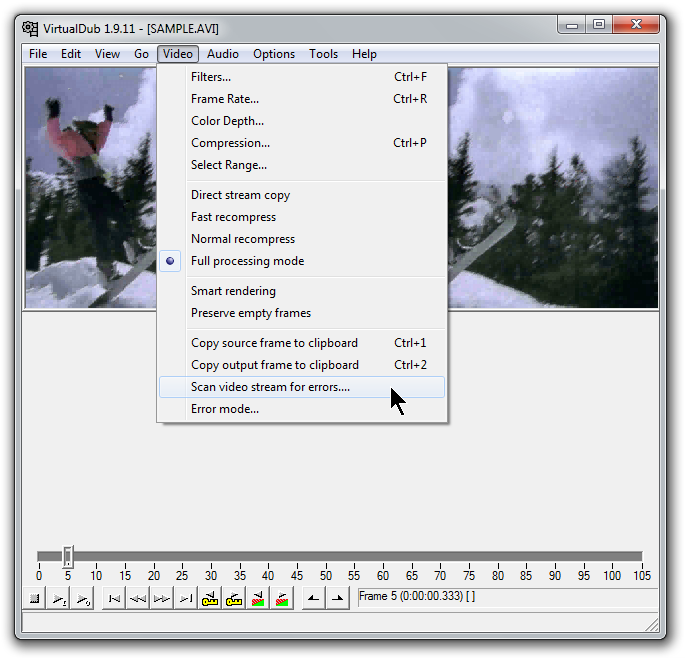Open the Audio menu
Screen dimensions: 685x658
[x=223, y=54]
